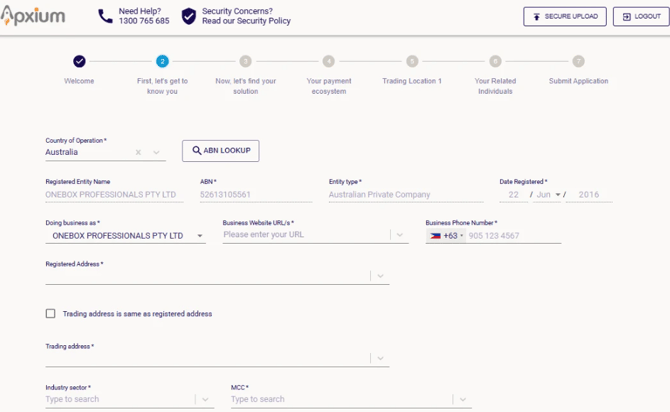Image resolution: width=670 pixels, height=412 pixels.
Task: Expand the MCC dropdown arrow
Action: click(x=463, y=400)
